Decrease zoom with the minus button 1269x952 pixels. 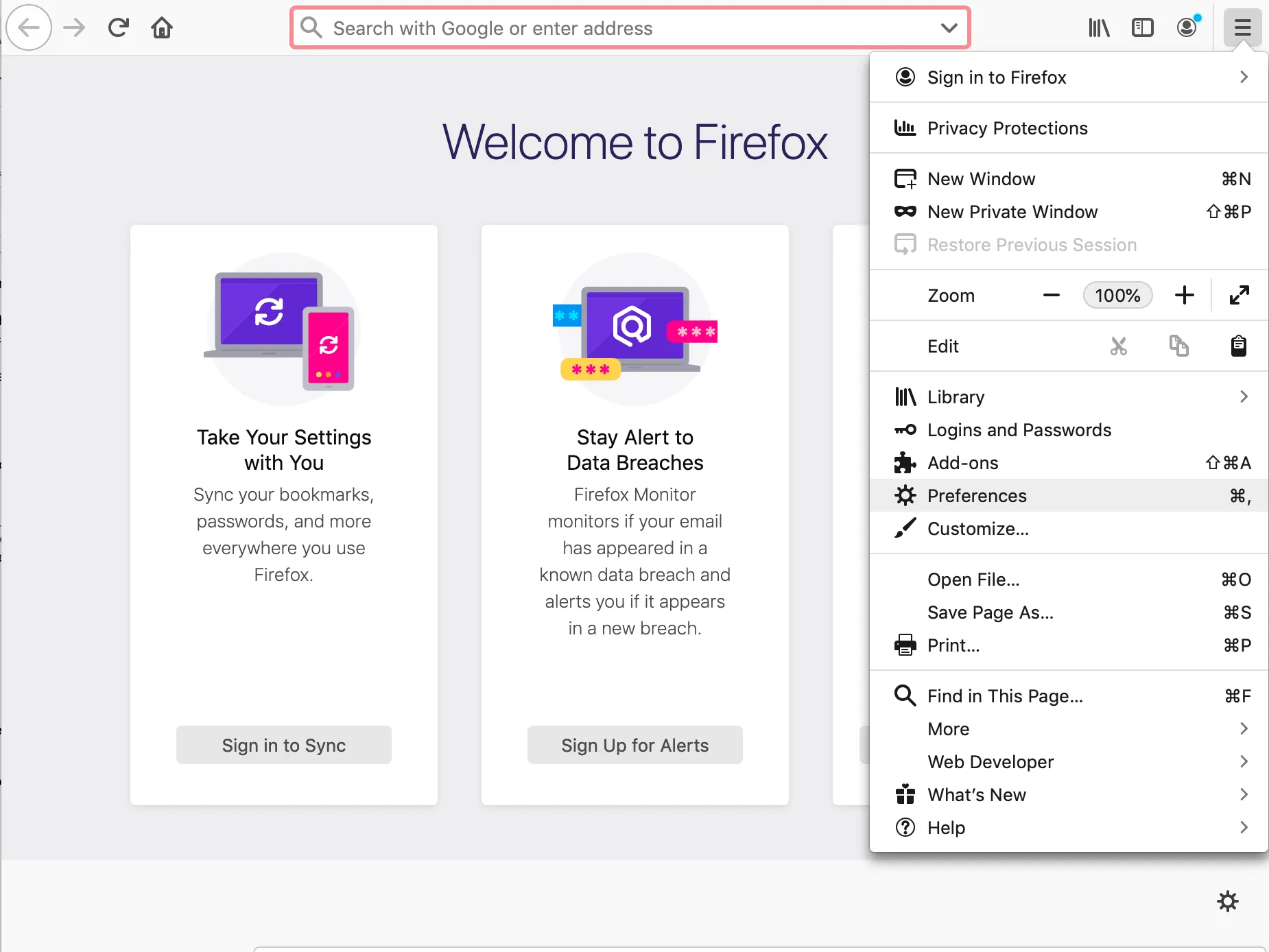tap(1051, 296)
